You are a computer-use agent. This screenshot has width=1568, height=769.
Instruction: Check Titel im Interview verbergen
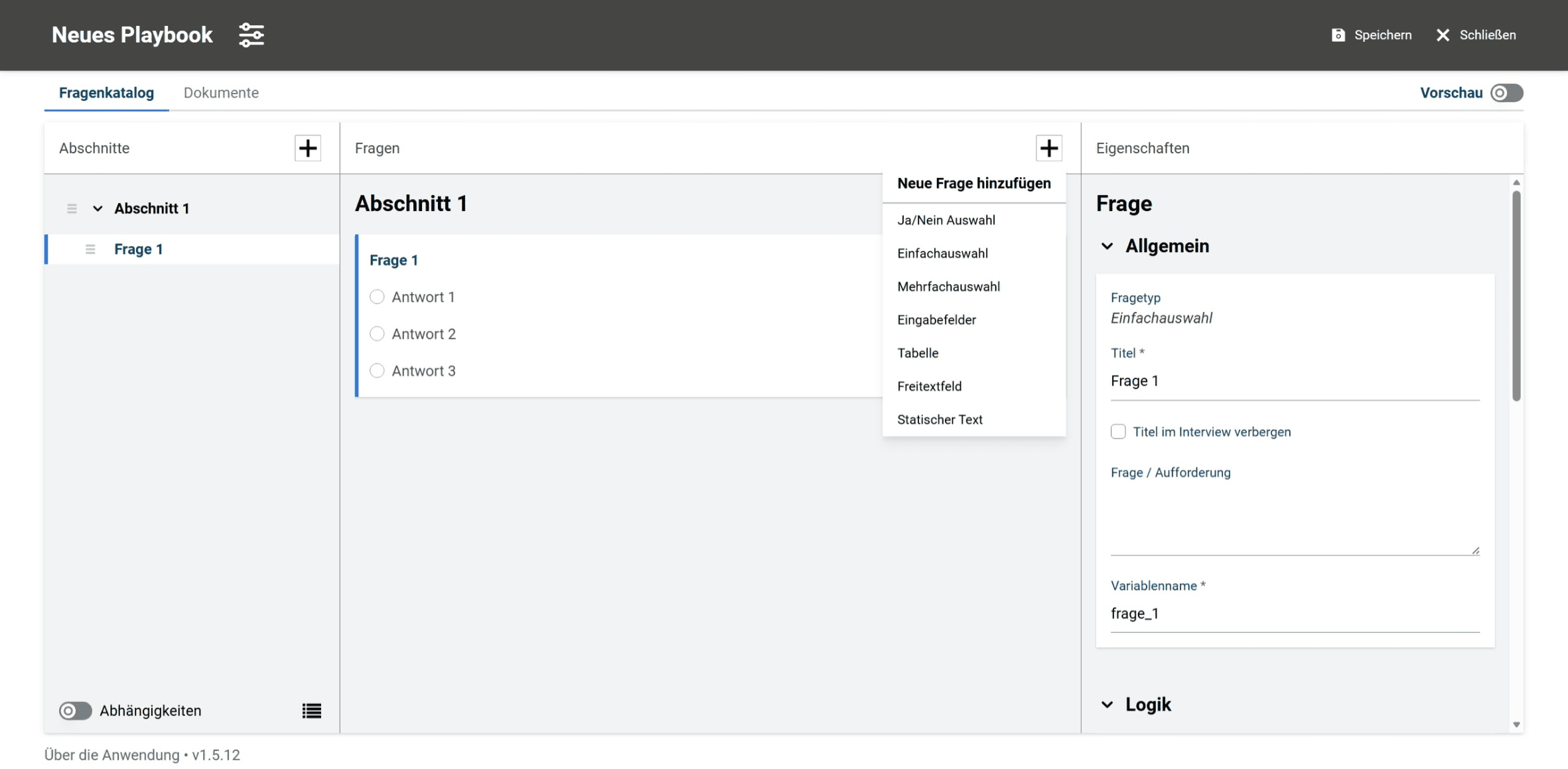[1118, 432]
